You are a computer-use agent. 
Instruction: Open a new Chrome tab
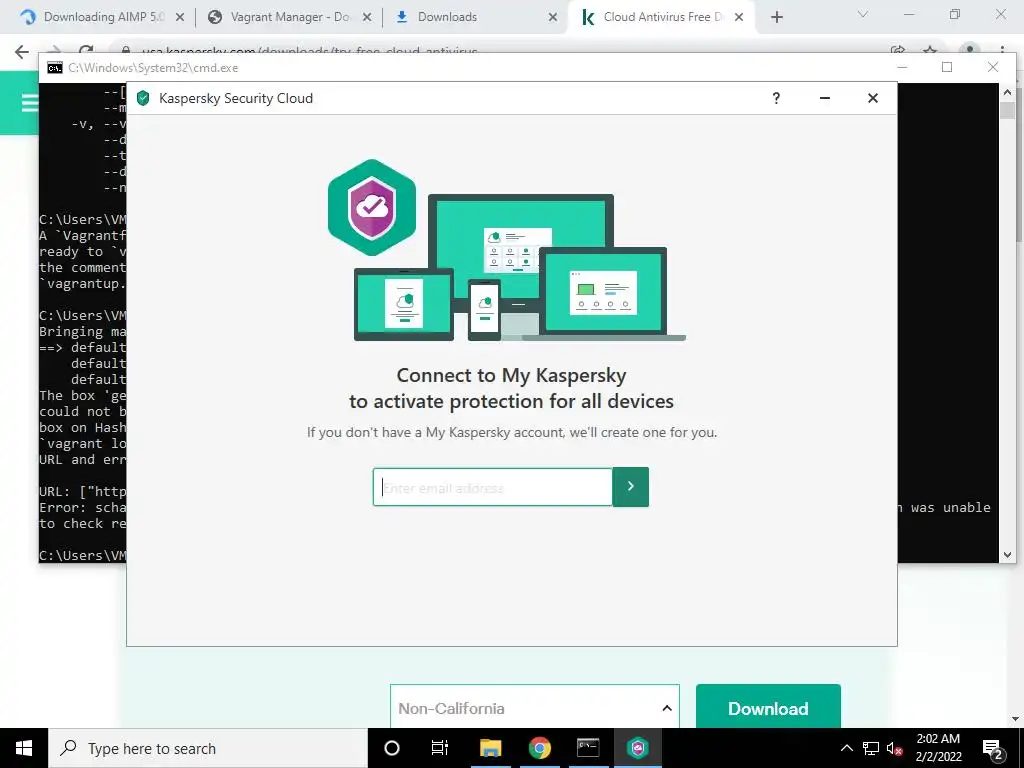click(x=776, y=18)
